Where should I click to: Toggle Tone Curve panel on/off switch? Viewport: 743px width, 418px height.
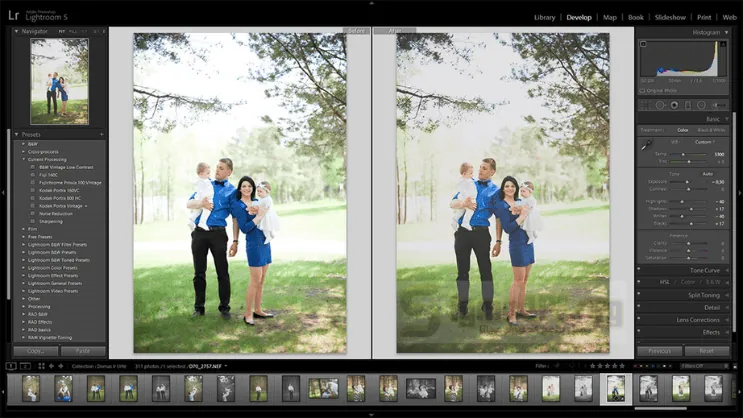pos(639,269)
